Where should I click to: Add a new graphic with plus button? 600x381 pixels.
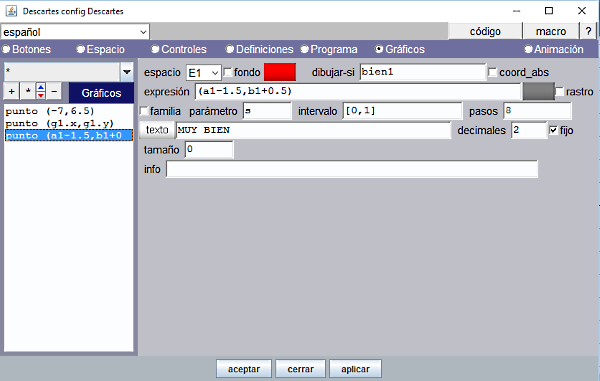point(11,92)
